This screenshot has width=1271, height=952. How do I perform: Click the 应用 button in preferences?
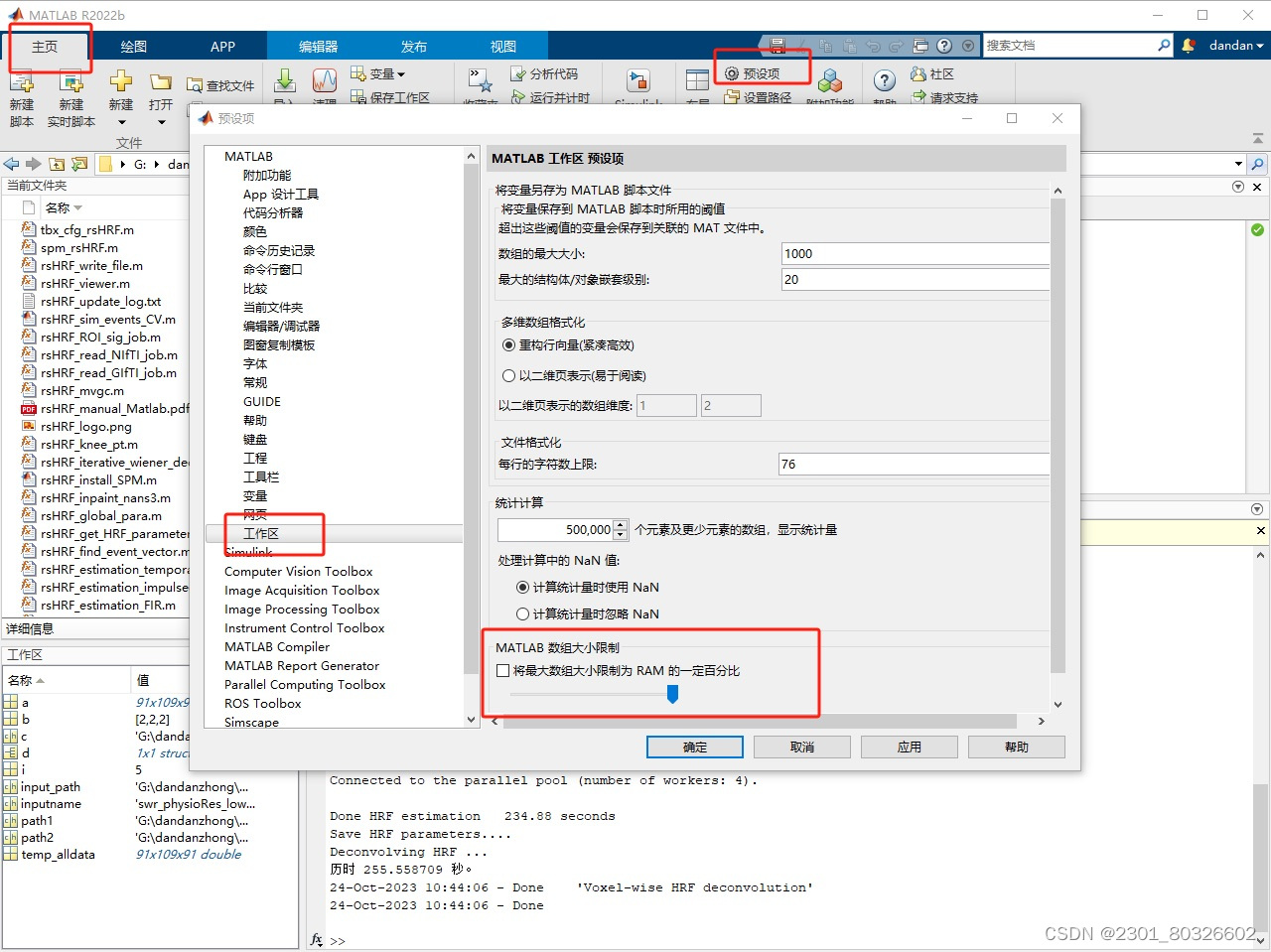click(x=909, y=747)
